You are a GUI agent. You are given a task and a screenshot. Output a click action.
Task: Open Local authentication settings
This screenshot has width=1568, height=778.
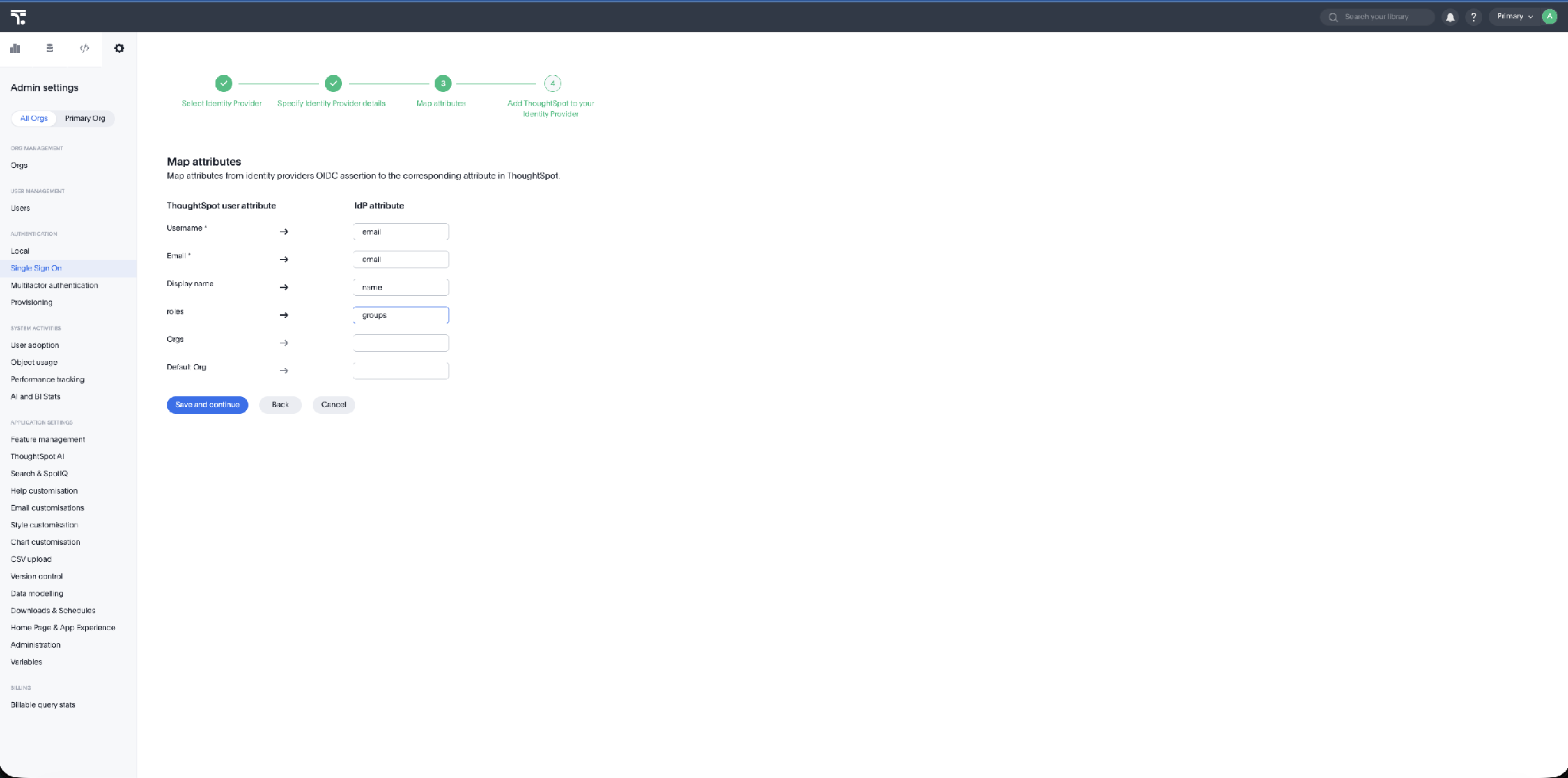pyautogui.click(x=20, y=251)
